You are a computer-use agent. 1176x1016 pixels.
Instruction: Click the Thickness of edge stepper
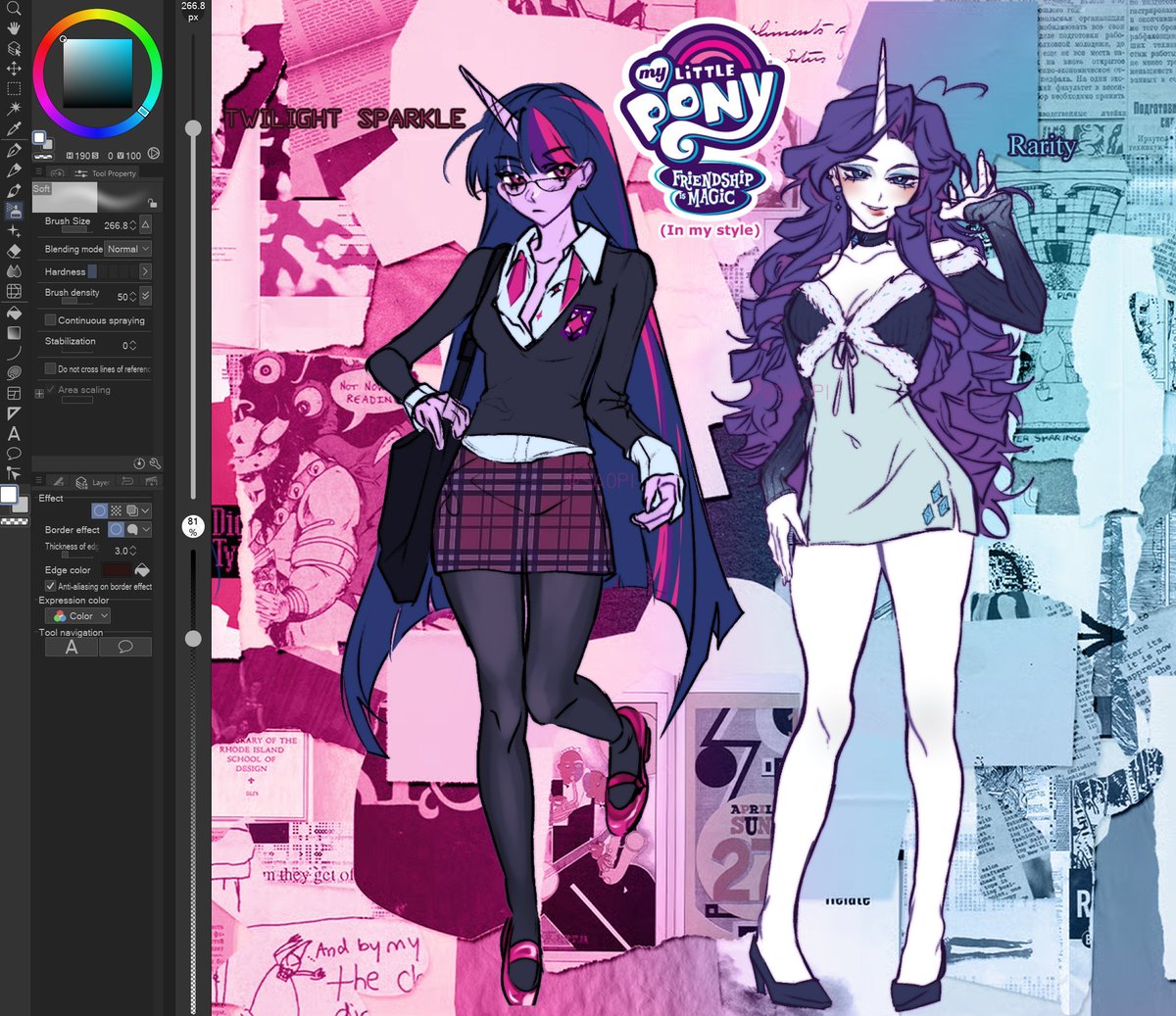click(133, 551)
